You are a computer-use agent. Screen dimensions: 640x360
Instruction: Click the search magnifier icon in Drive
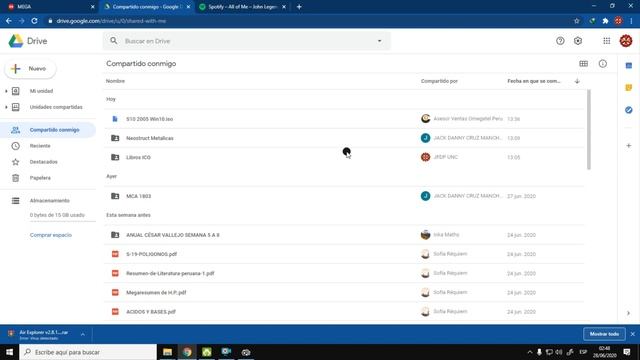pos(113,41)
